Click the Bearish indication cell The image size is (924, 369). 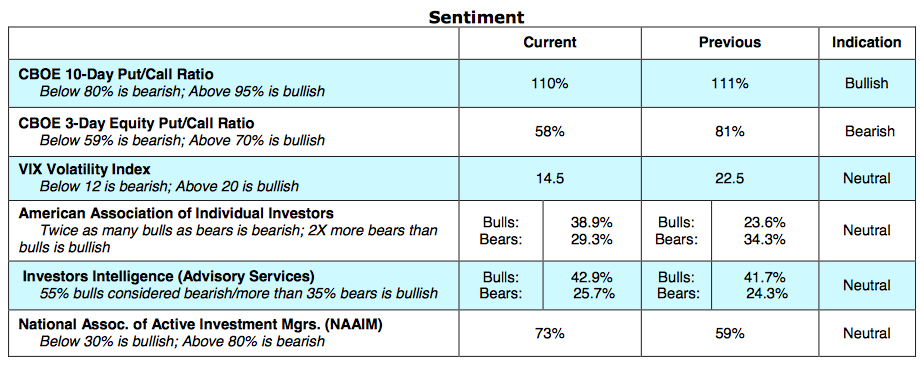click(x=869, y=131)
